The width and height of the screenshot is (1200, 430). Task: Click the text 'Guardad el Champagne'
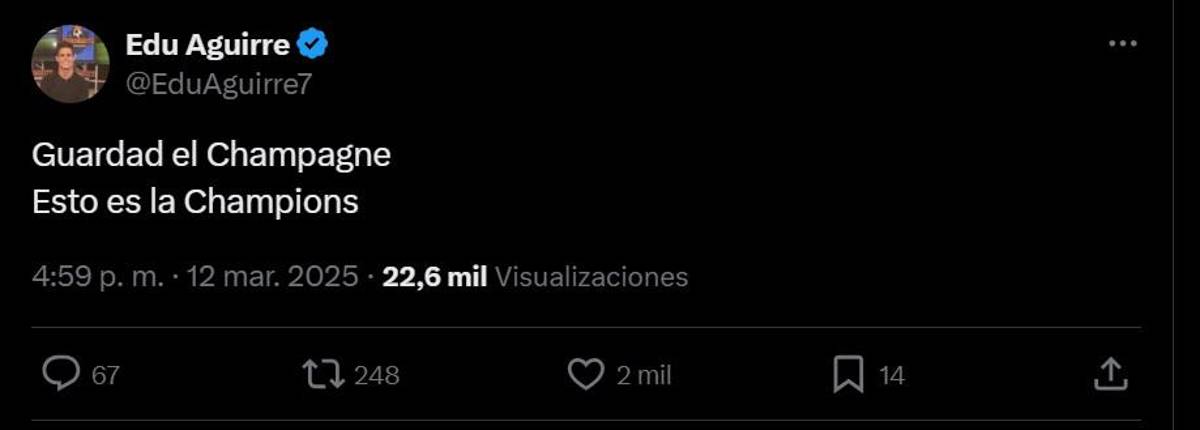(211, 155)
